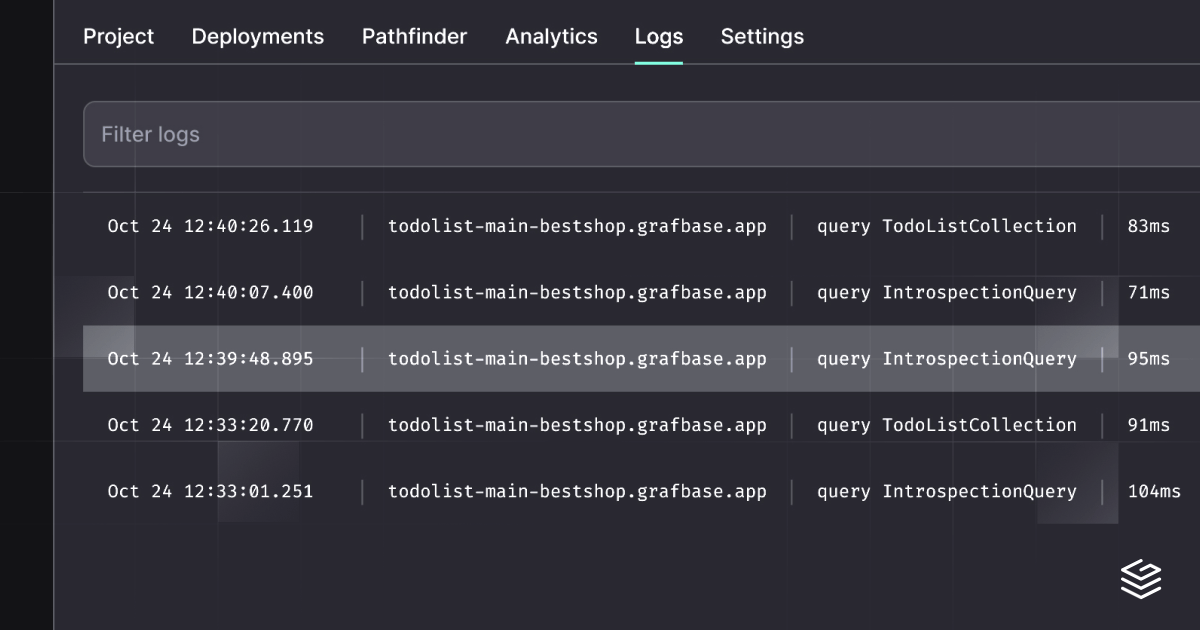The height and width of the screenshot is (630, 1200).
Task: Click query IntrospectionQuery in the 104ms row
Action: pos(947,492)
